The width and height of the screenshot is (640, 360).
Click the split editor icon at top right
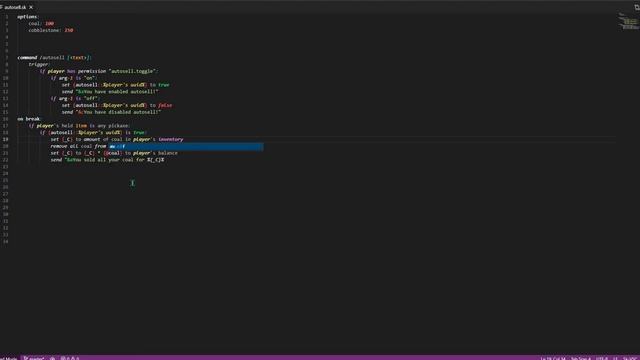(x=637, y=7)
